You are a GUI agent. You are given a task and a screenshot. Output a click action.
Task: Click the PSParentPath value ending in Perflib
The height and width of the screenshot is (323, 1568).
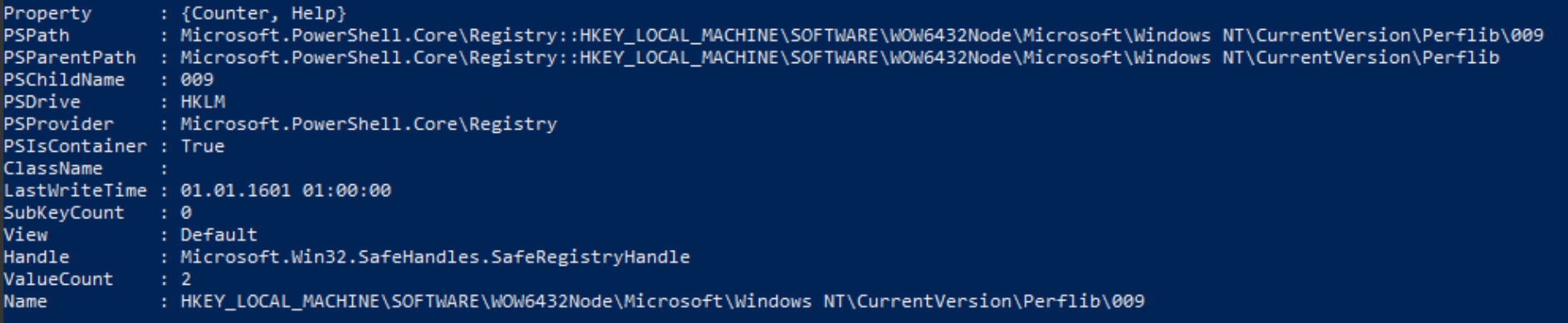tap(840, 58)
